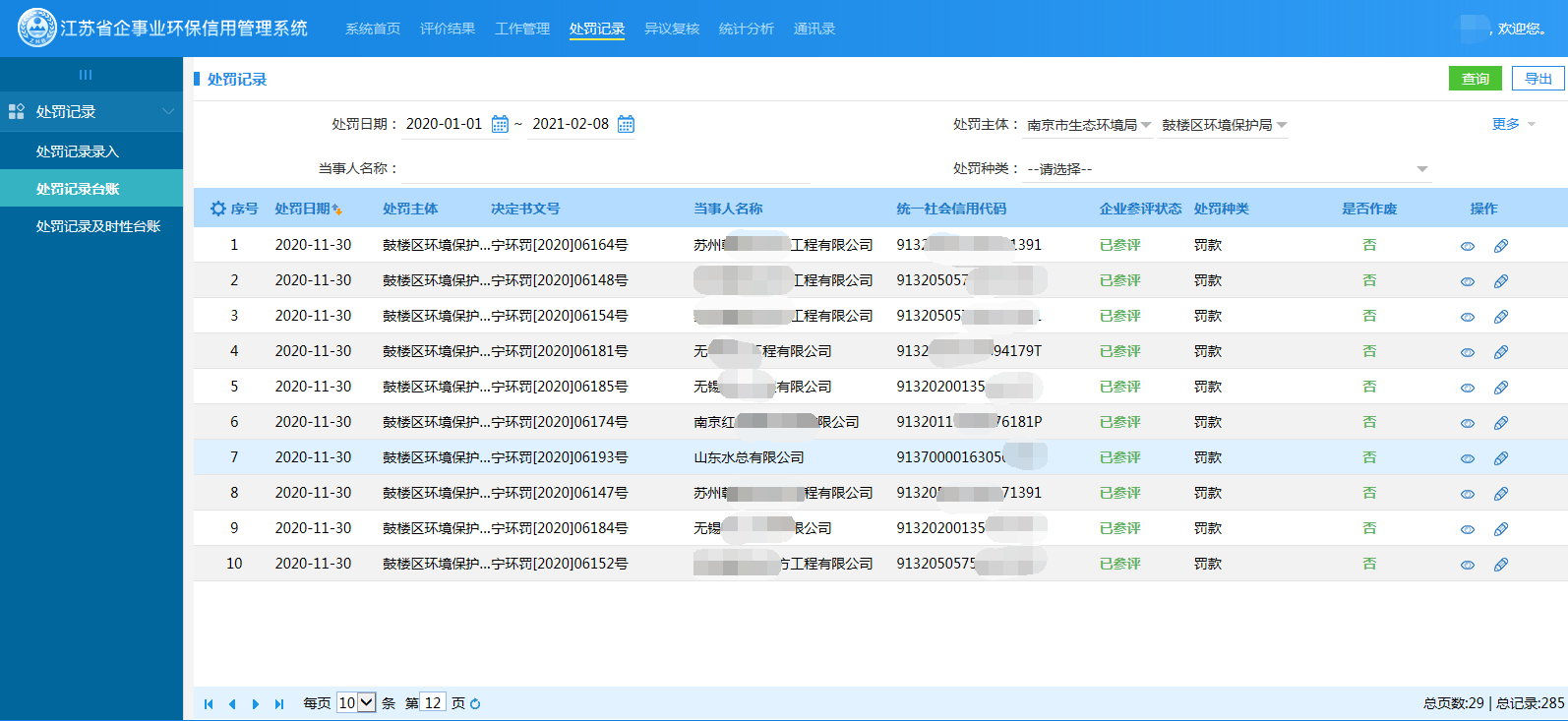Click the 当事人名称 input field
The height and width of the screenshot is (721, 1568).
click(605, 168)
